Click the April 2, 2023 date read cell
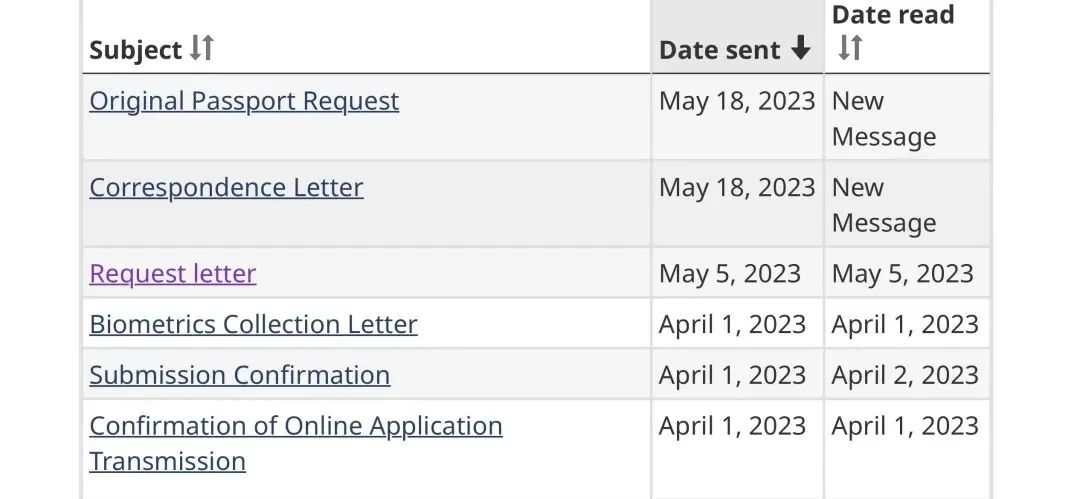1080x499 pixels. tap(905, 375)
